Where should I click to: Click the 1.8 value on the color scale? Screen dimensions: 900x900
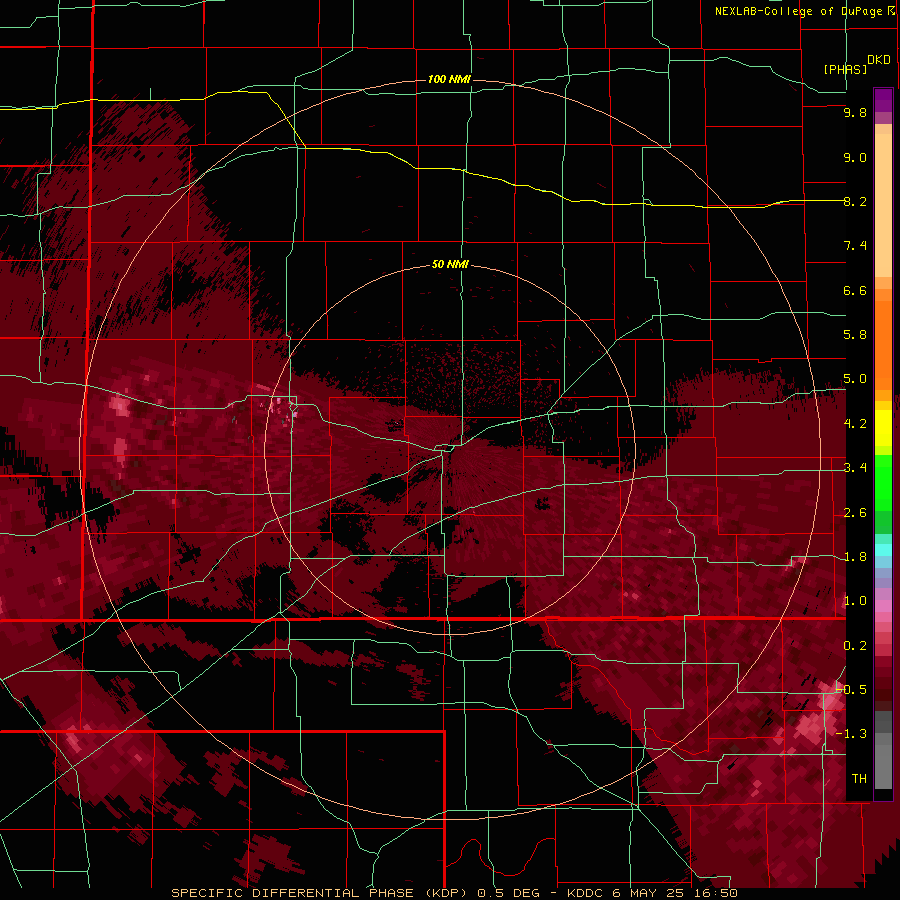click(855, 557)
